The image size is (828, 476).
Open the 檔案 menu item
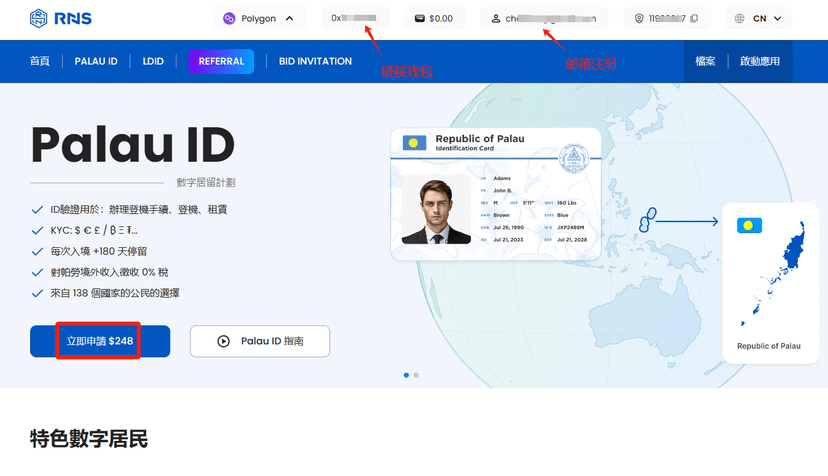(x=705, y=61)
